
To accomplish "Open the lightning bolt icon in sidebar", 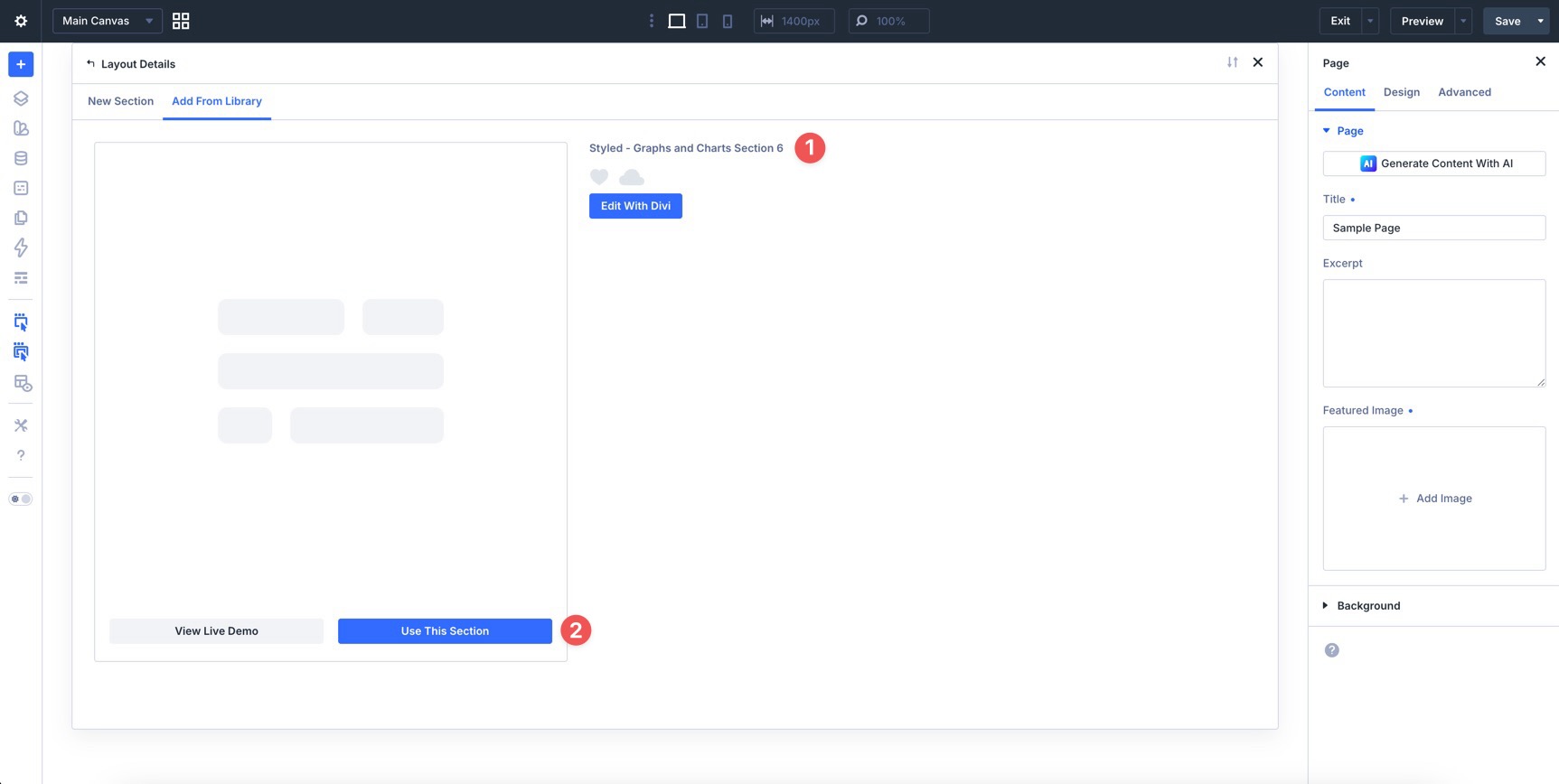I will point(21,247).
